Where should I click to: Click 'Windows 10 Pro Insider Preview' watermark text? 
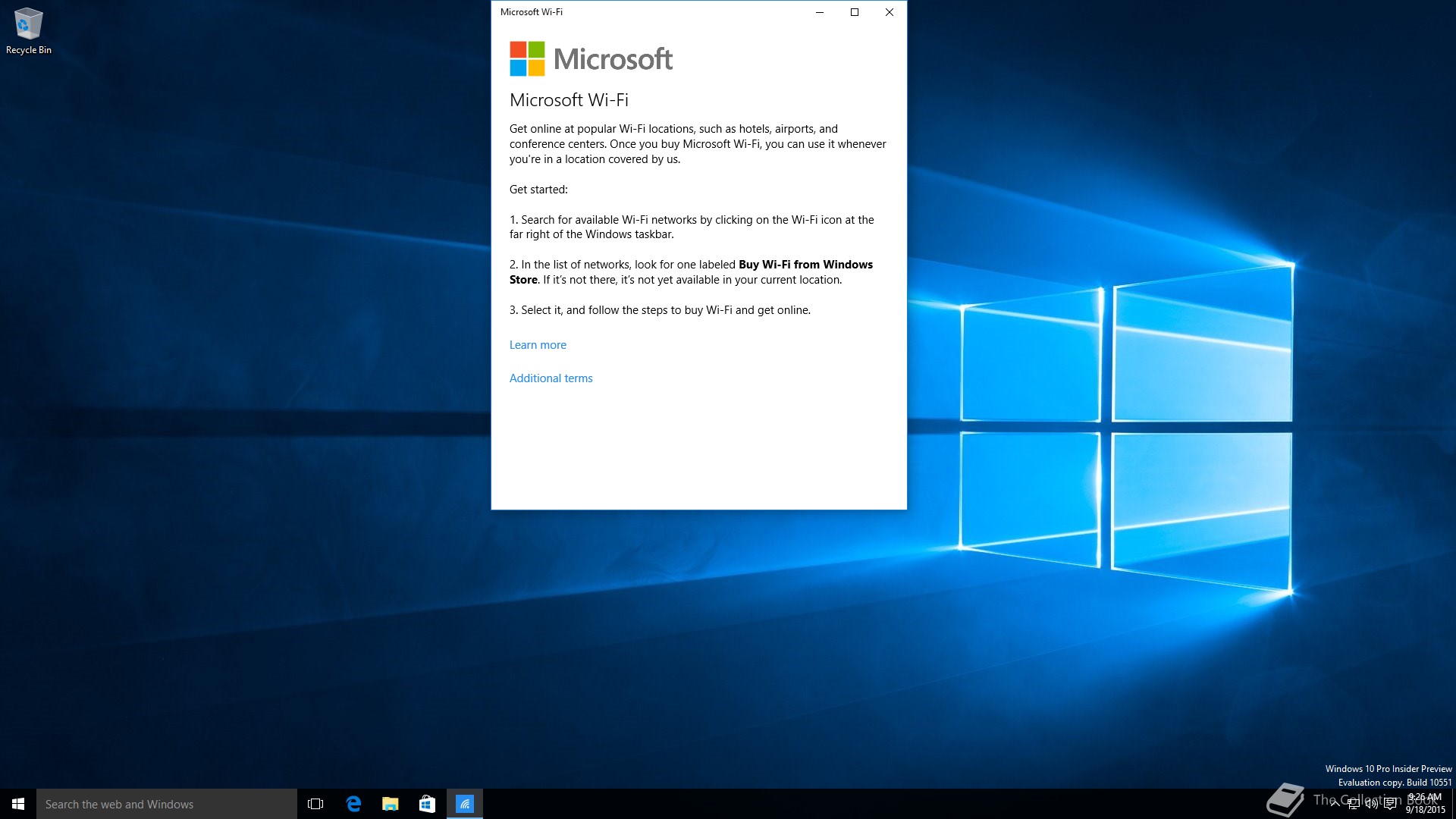[1389, 769]
